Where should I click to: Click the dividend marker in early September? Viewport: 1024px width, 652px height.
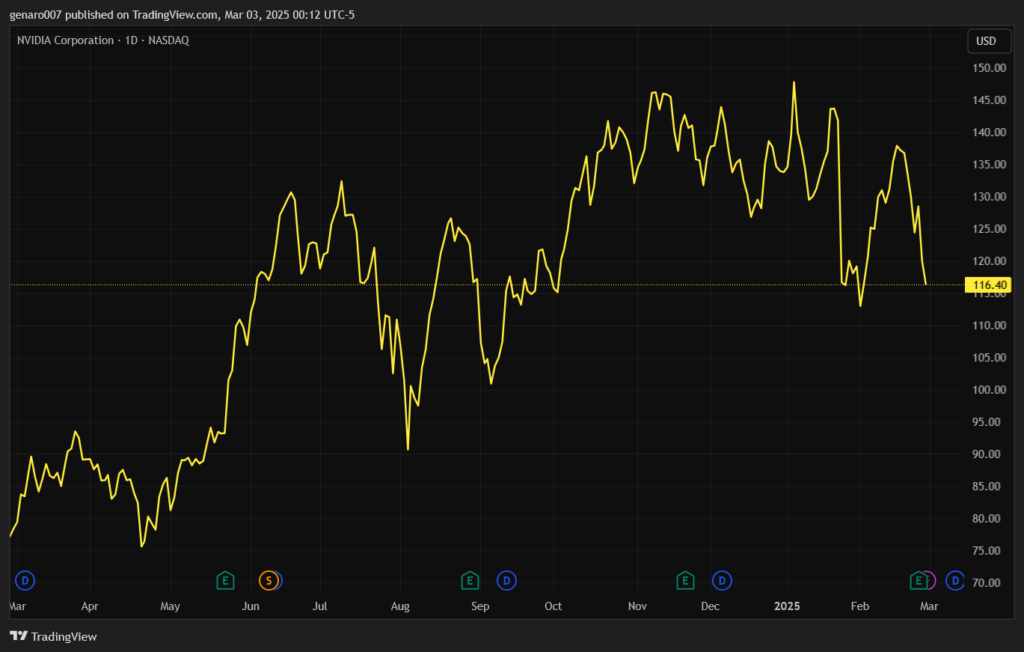(507, 580)
